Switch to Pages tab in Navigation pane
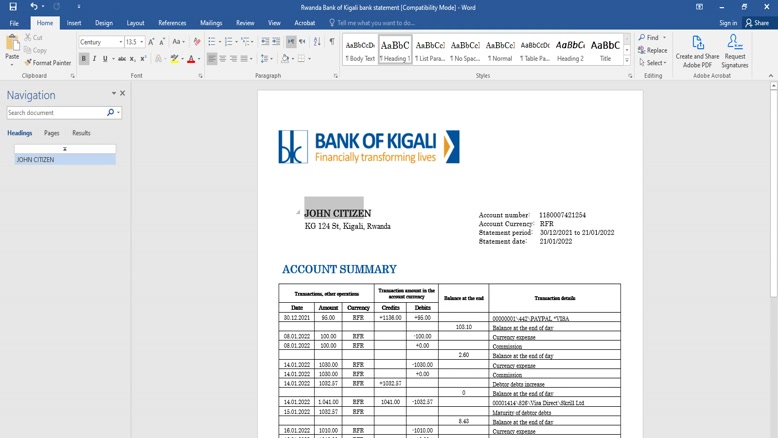Screen dimensions: 778x438 (51, 133)
